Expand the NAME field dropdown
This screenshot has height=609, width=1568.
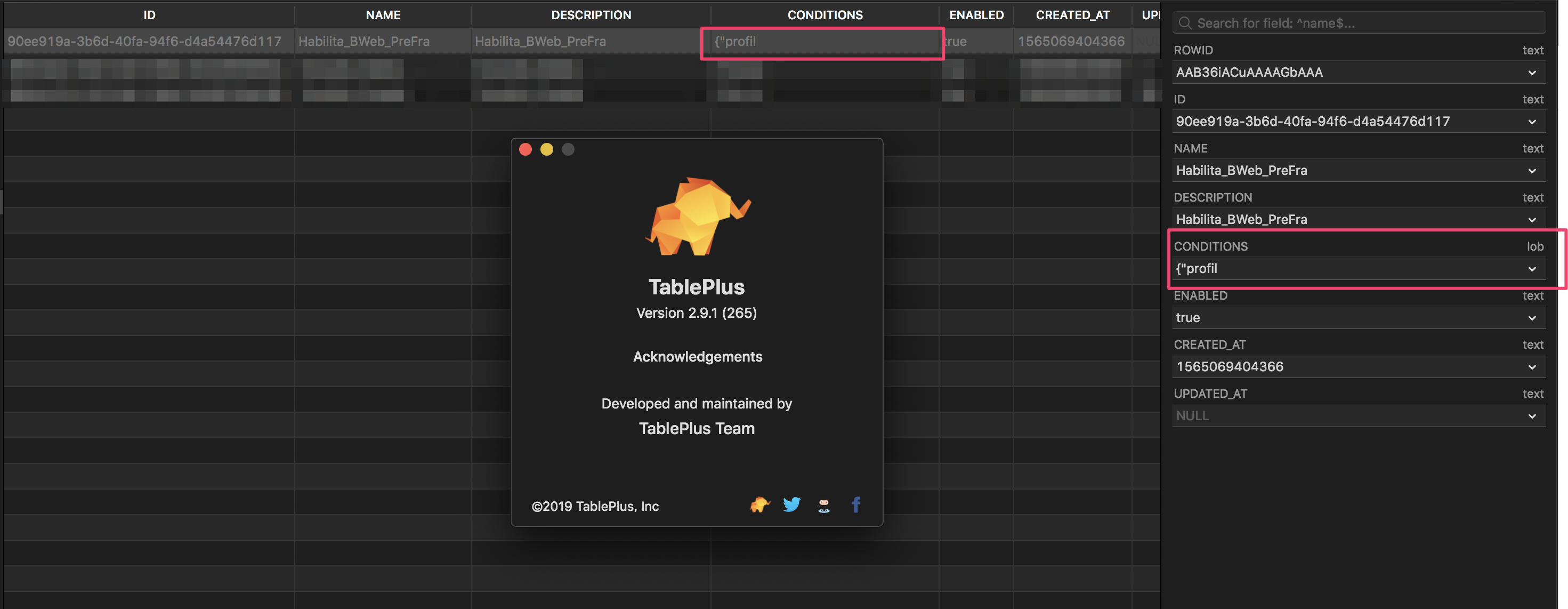[1532, 171]
